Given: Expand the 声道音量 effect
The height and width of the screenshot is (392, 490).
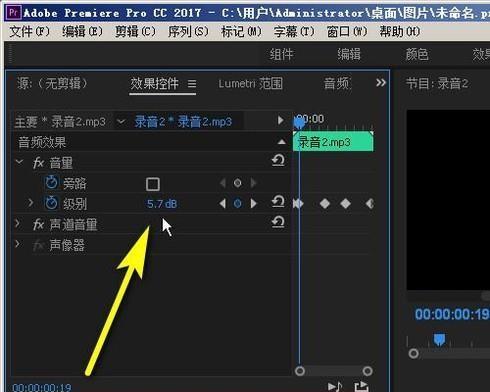Looking at the screenshot, I should pos(17,224).
